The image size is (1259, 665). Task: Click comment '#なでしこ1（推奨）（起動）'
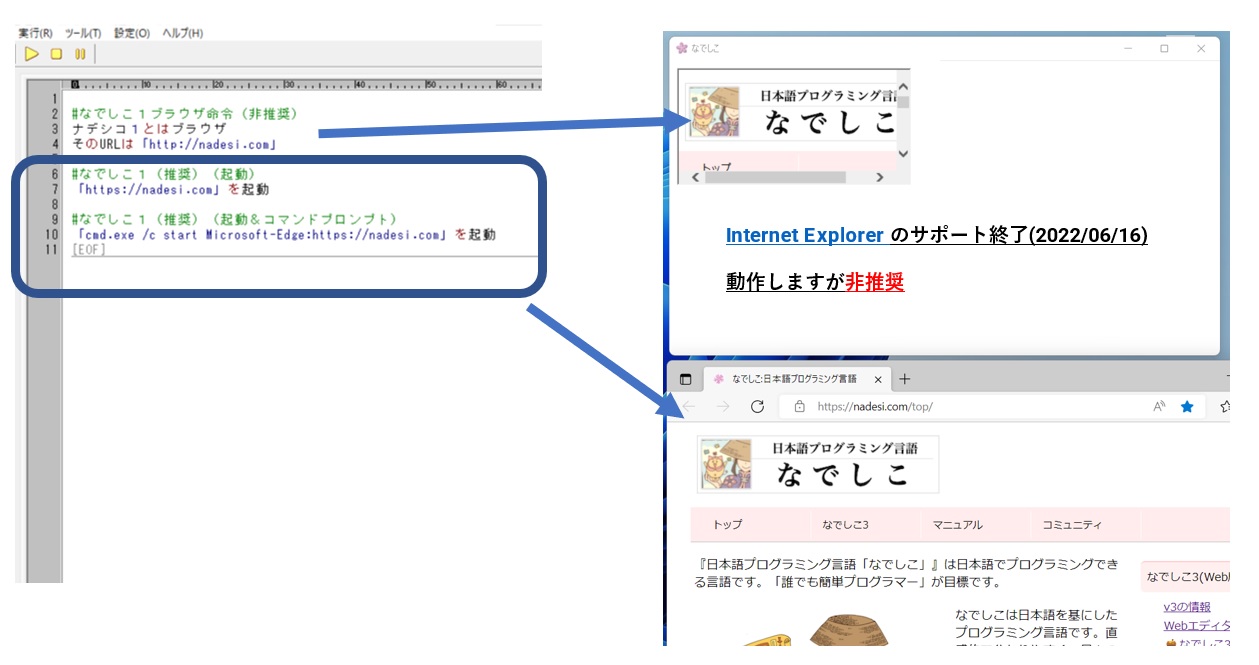tap(164, 174)
